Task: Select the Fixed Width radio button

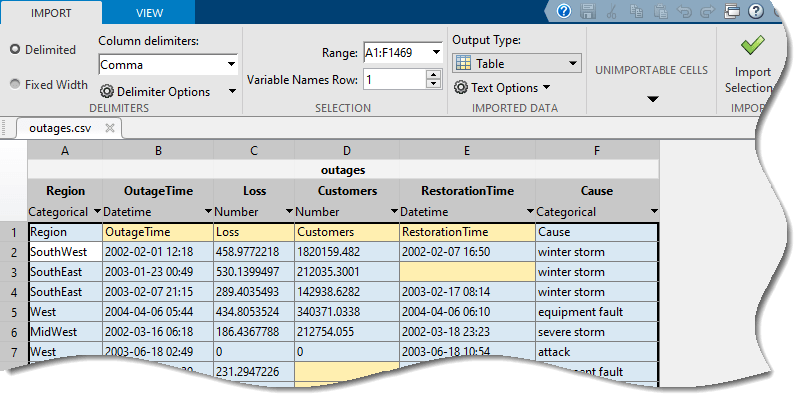Action: [x=15, y=85]
